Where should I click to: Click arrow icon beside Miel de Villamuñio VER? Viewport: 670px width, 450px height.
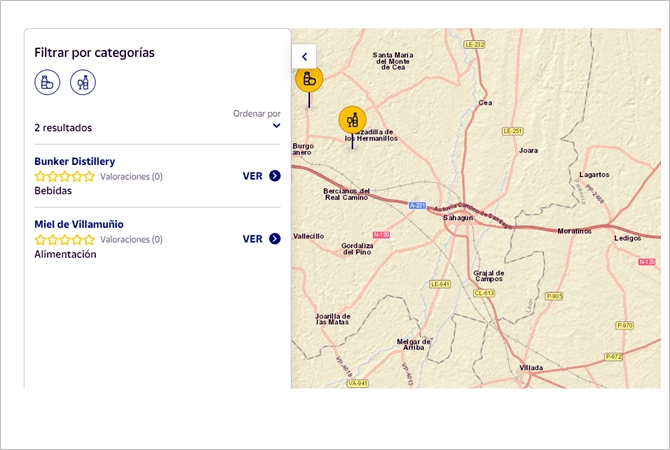click(275, 238)
